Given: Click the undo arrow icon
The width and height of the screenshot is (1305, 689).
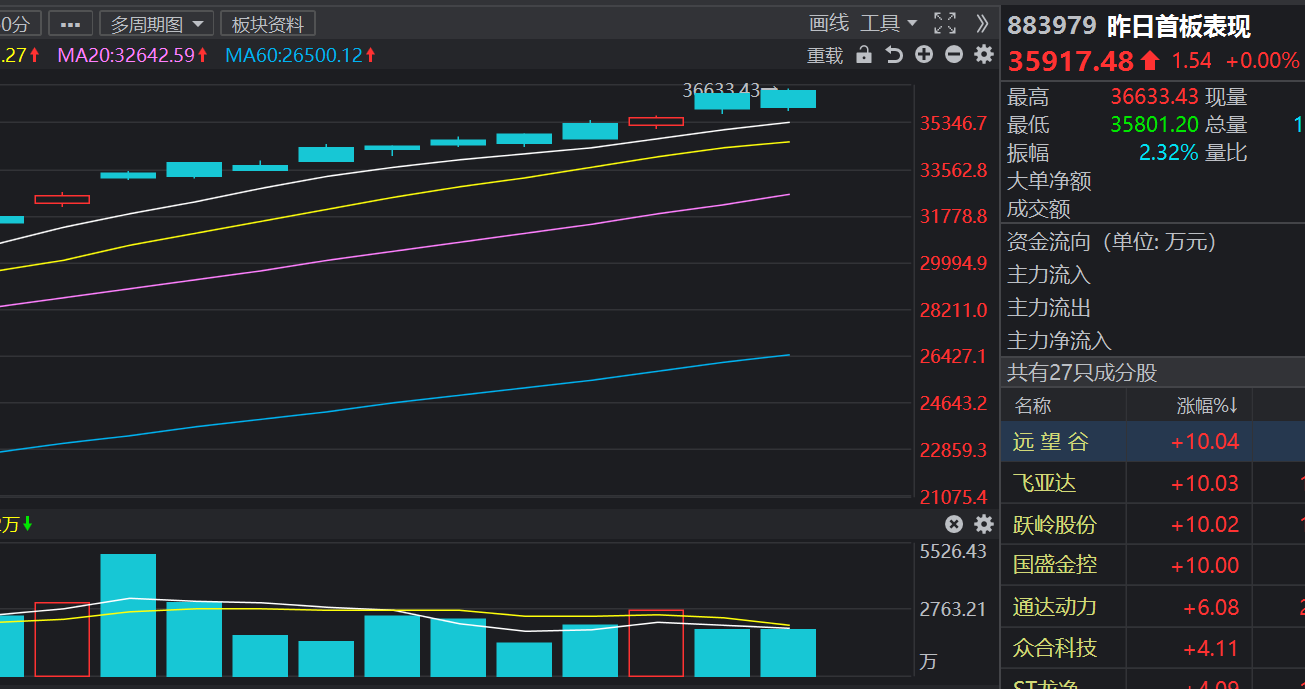Looking at the screenshot, I should tap(894, 55).
